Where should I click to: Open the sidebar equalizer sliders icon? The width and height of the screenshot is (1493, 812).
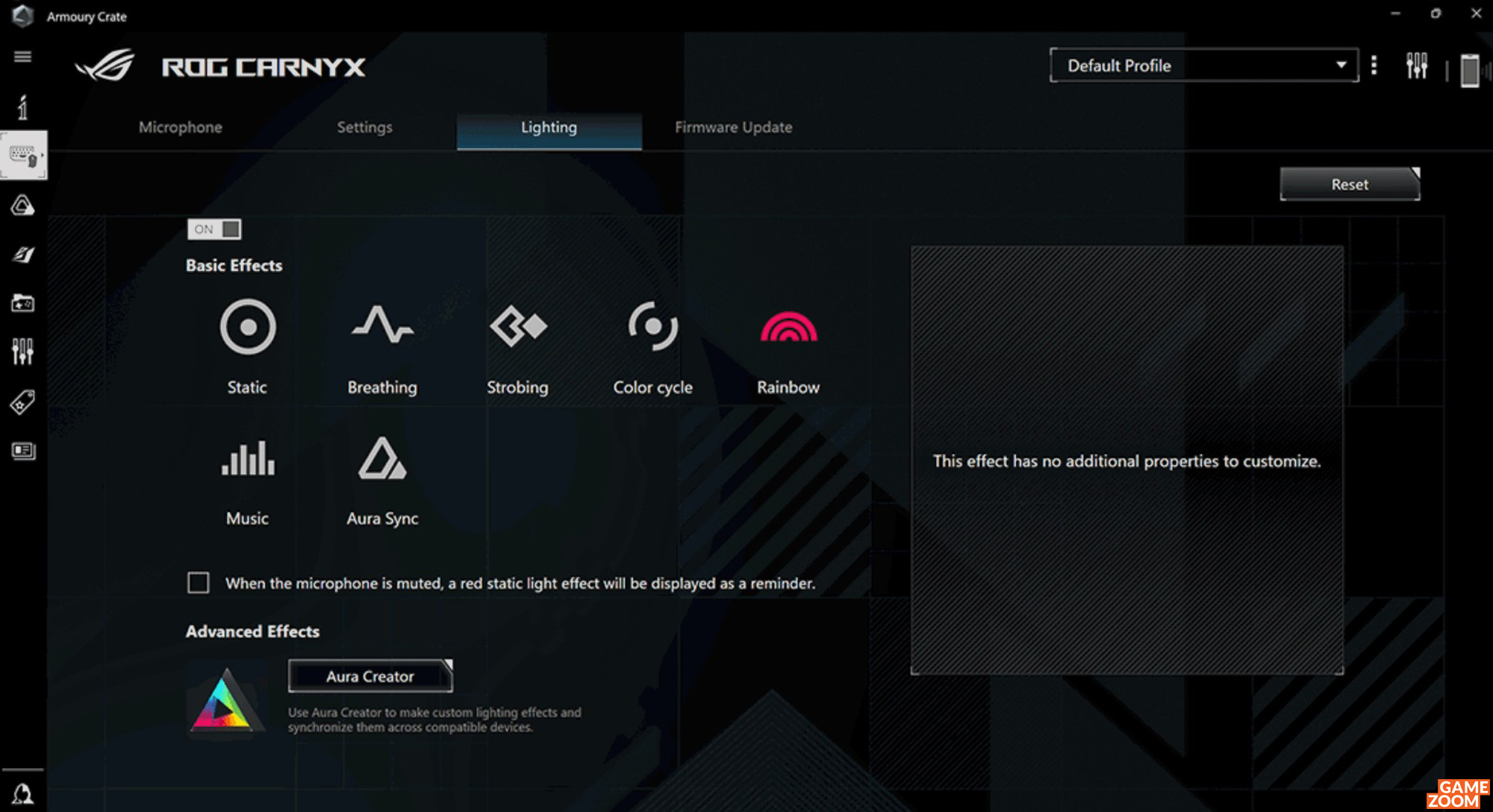click(x=23, y=352)
